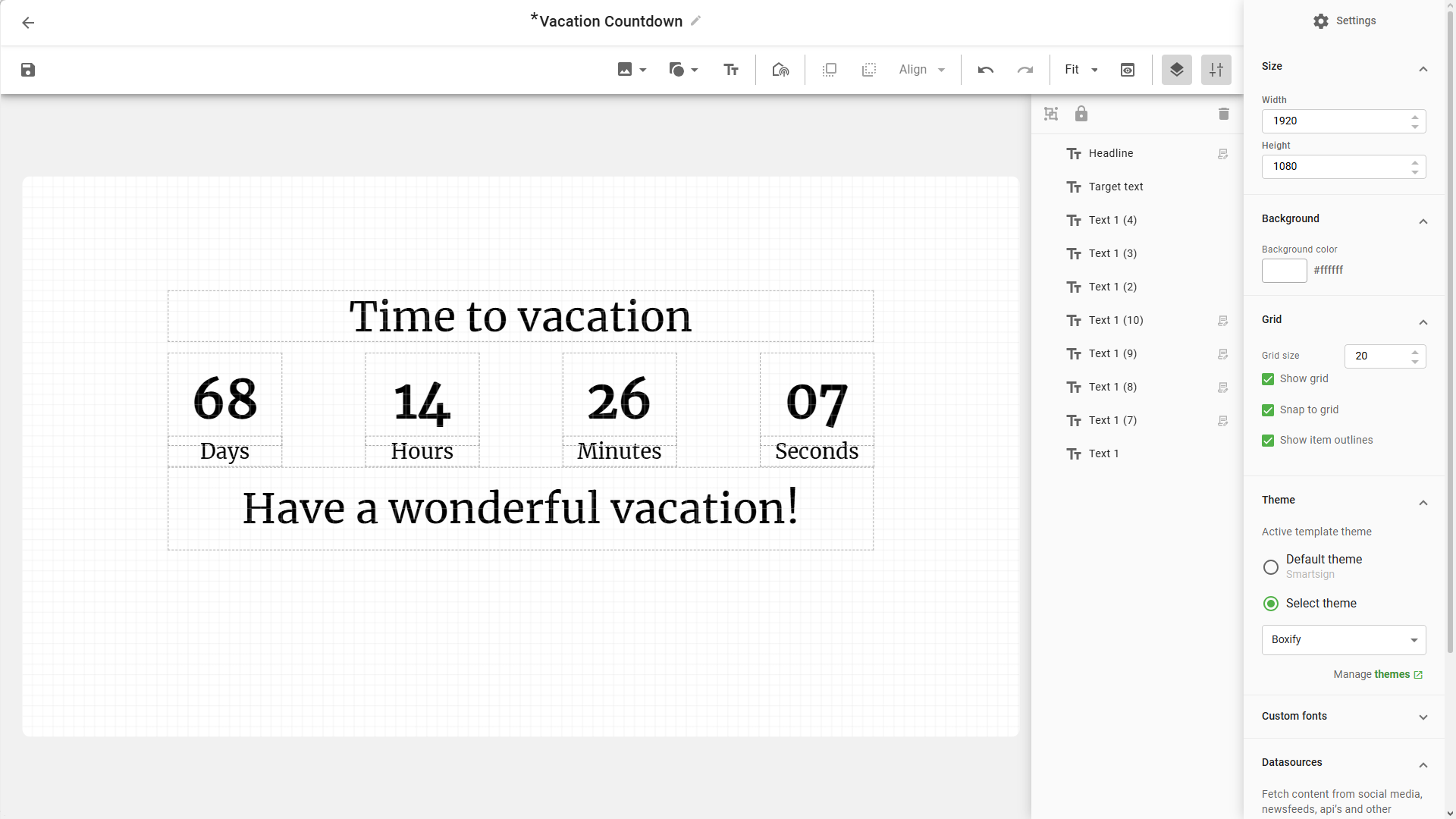Screen dimensions: 1456x819
Task: Click the Width input field
Action: pyautogui.click(x=1335, y=121)
